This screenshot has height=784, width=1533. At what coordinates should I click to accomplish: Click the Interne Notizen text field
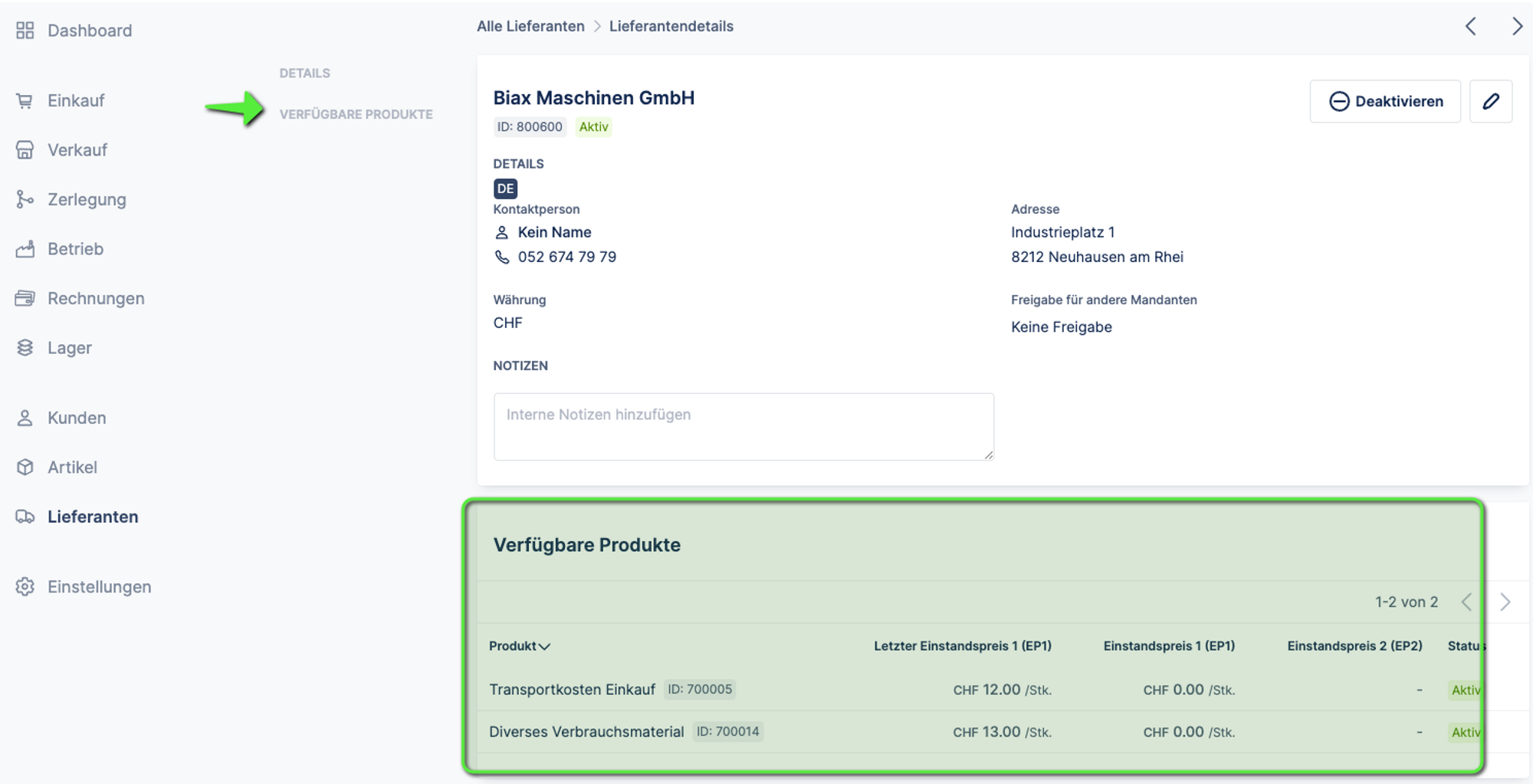pyautogui.click(x=743, y=427)
